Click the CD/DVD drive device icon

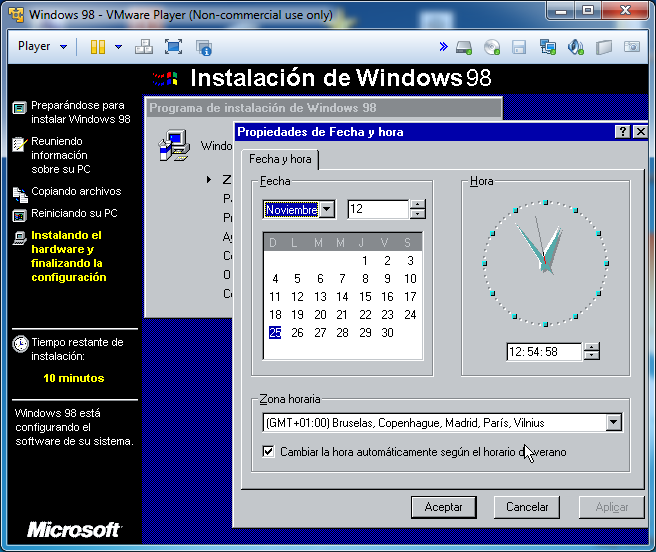[491, 47]
